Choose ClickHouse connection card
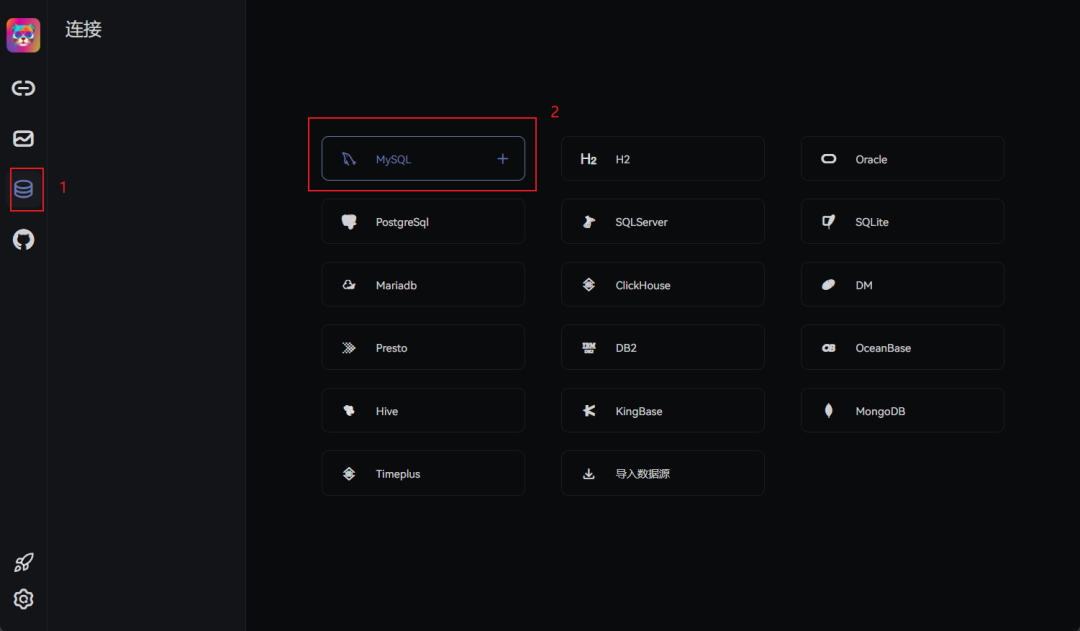1080x631 pixels. (x=663, y=285)
